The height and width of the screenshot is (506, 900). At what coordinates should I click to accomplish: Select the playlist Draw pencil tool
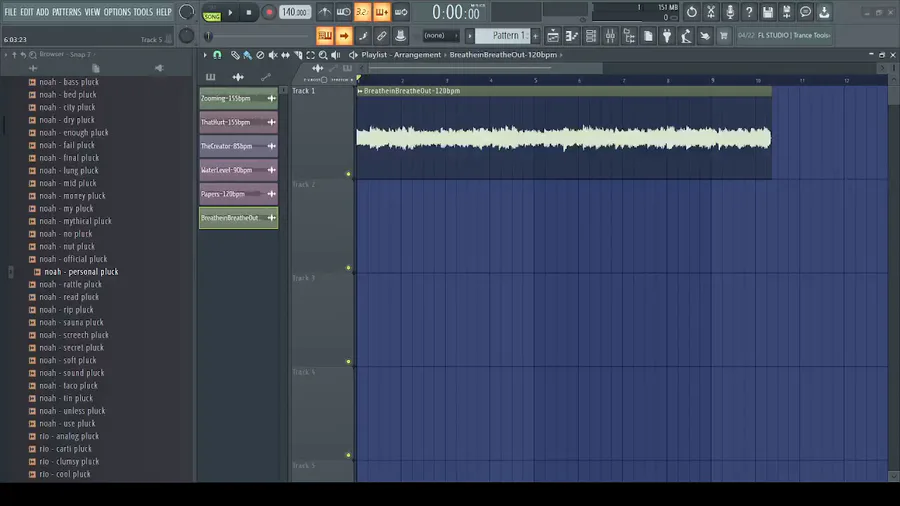click(235, 55)
